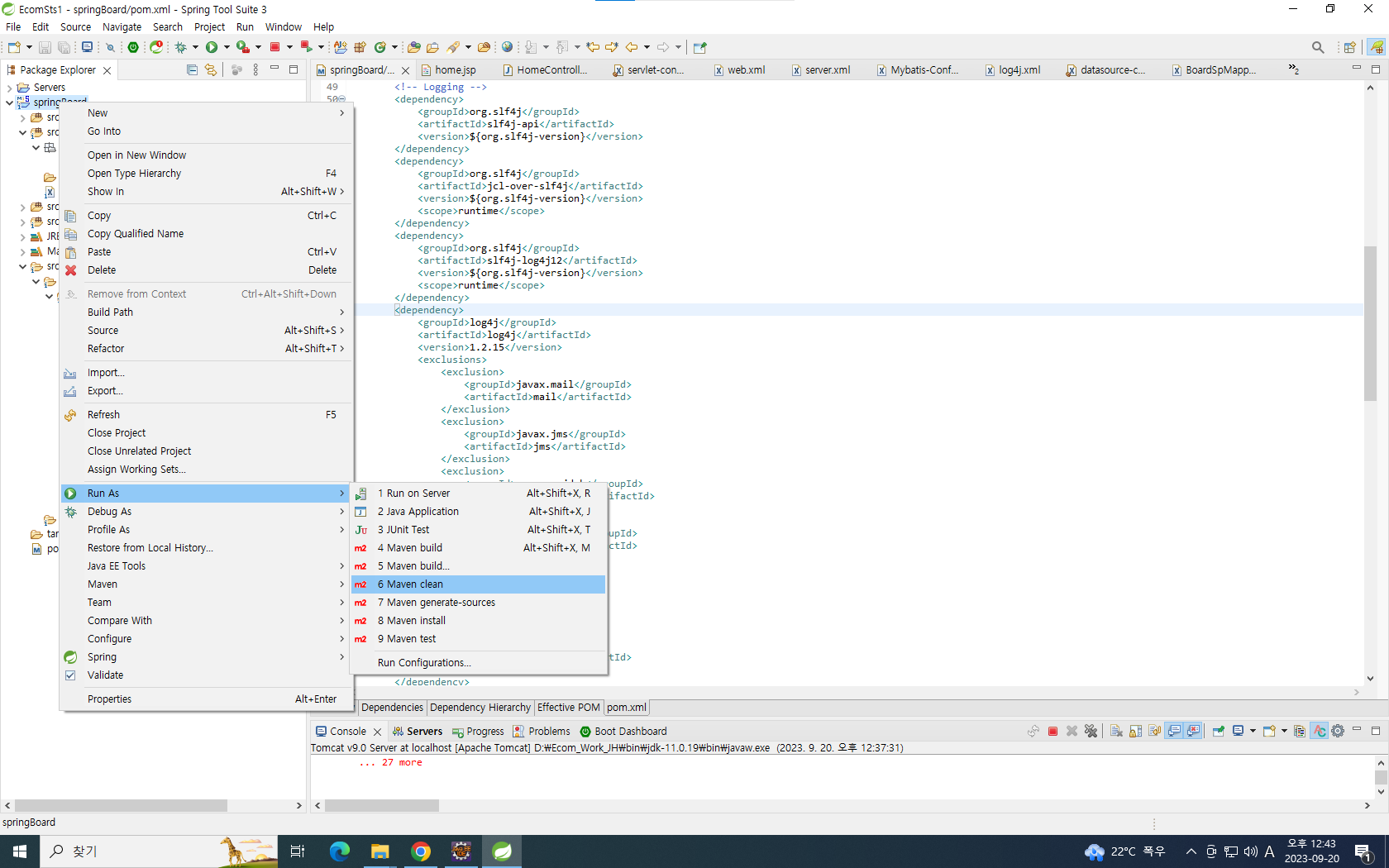
Task: Click Import... in the context menu
Action: (x=207, y=373)
